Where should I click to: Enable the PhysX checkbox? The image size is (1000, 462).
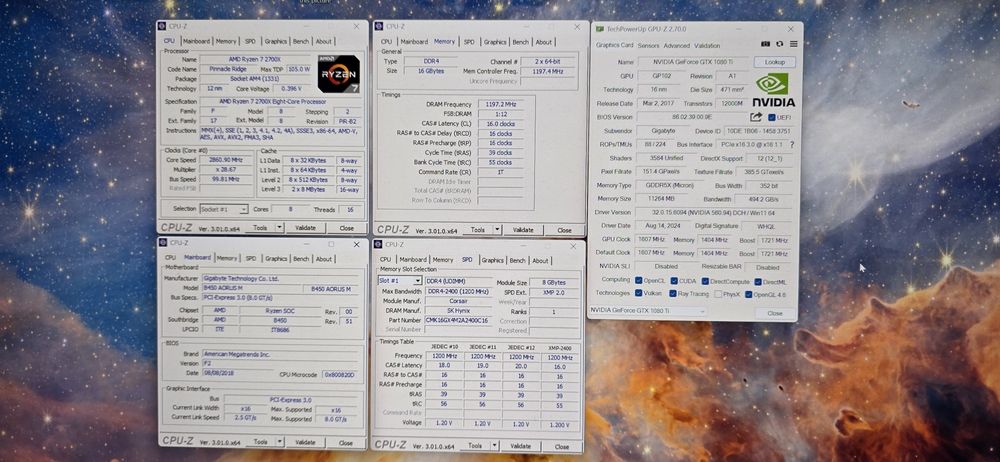pos(719,294)
